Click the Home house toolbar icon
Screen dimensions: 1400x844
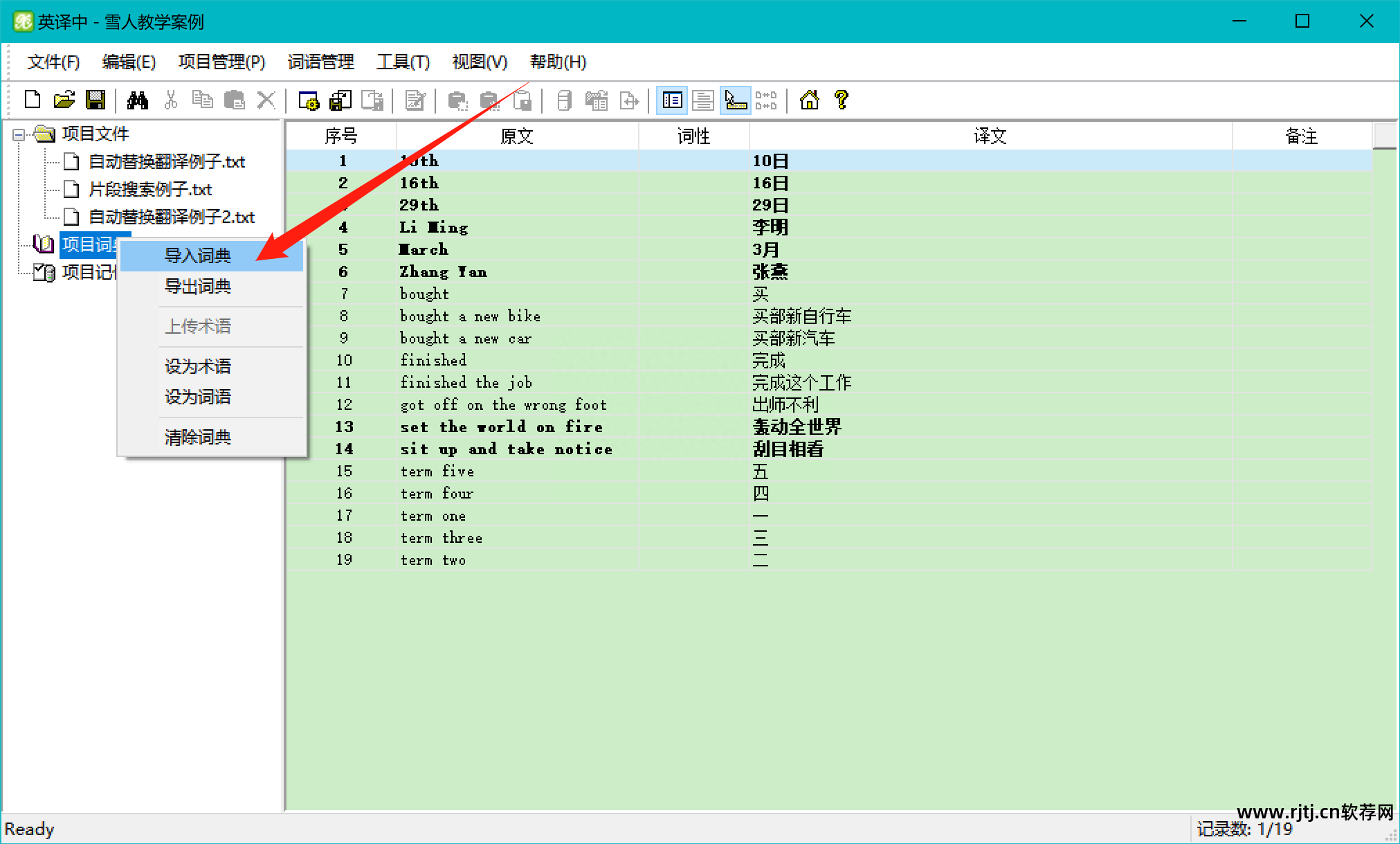(809, 100)
